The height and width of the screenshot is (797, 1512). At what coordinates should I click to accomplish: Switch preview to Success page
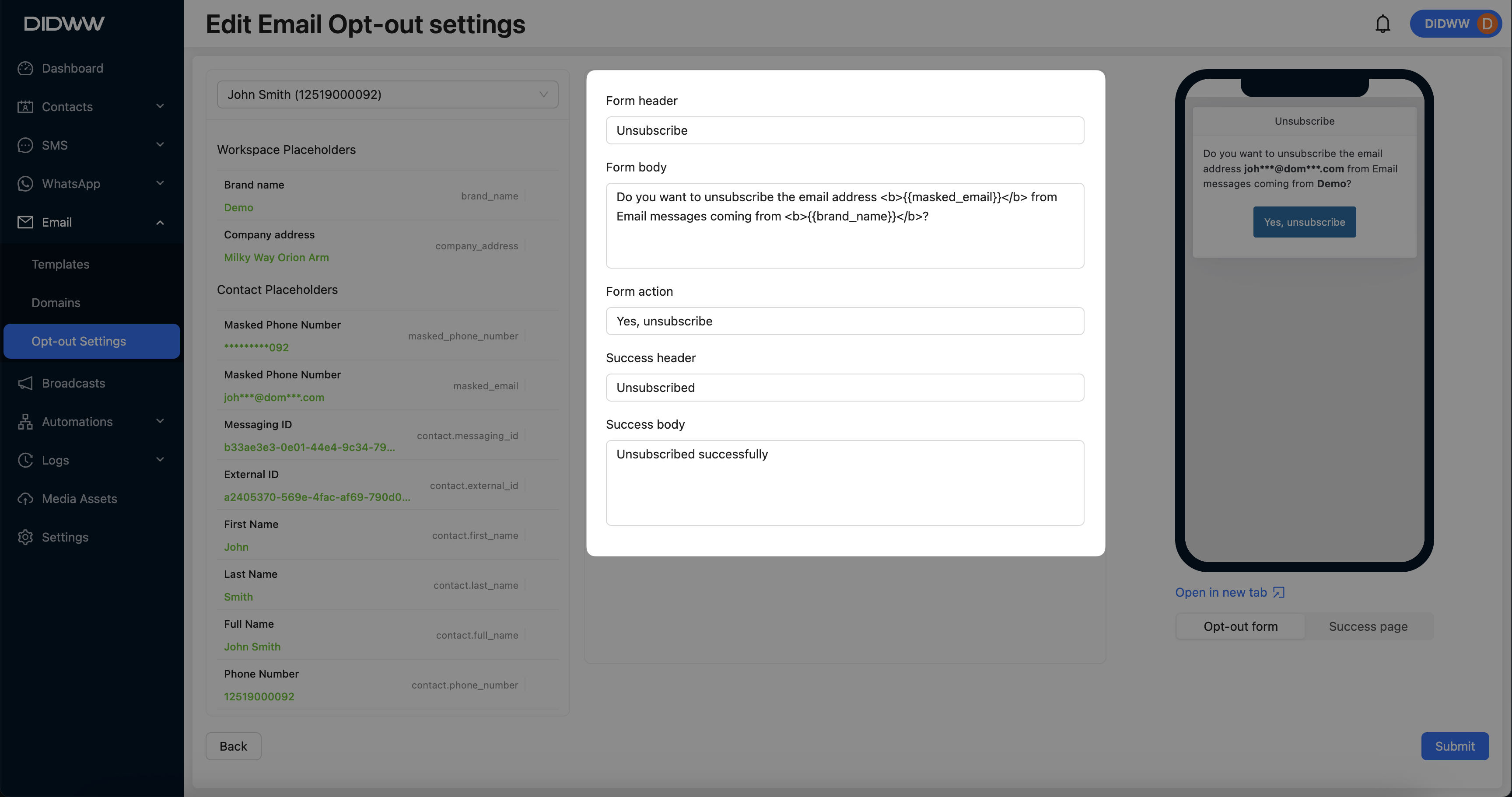click(x=1368, y=626)
